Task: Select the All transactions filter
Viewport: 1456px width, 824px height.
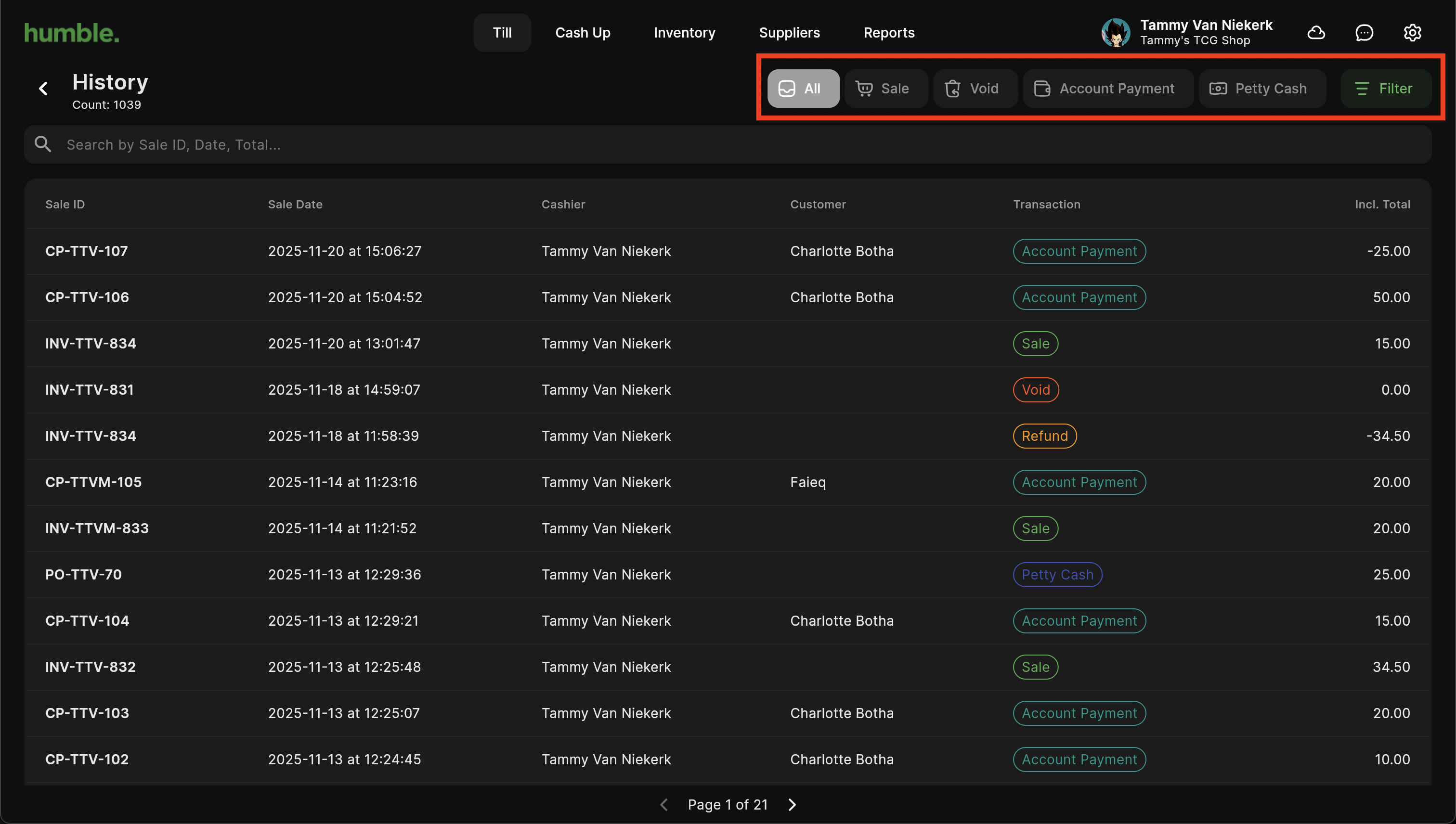Action: pos(803,88)
